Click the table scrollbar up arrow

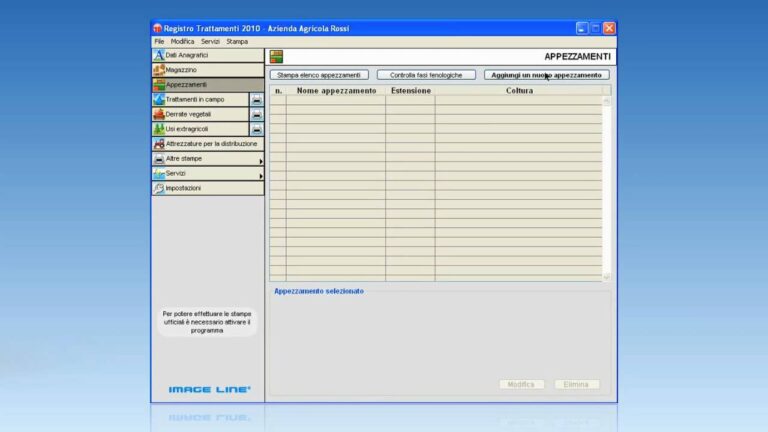[606, 100]
